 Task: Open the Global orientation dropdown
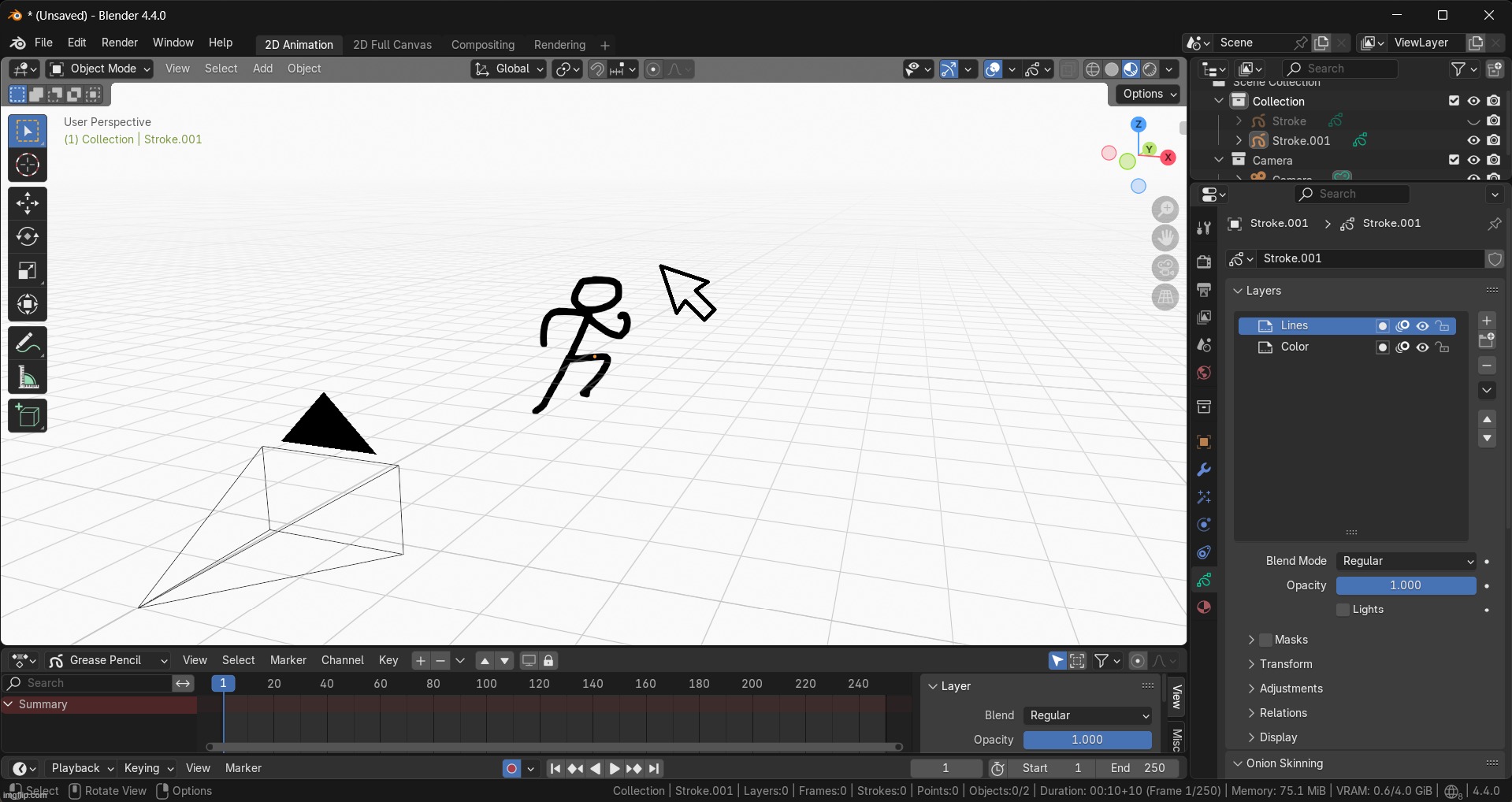pos(509,69)
